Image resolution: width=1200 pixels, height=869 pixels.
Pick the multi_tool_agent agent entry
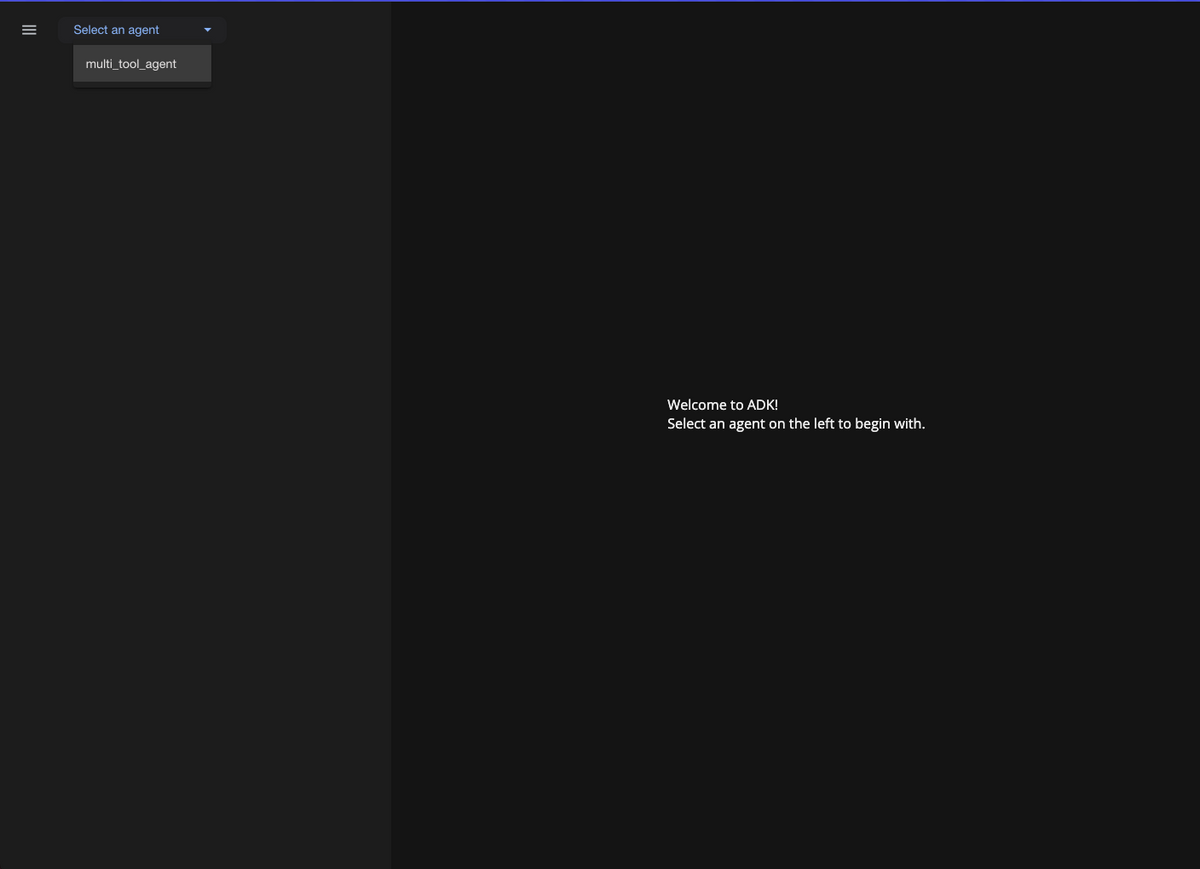pos(131,64)
